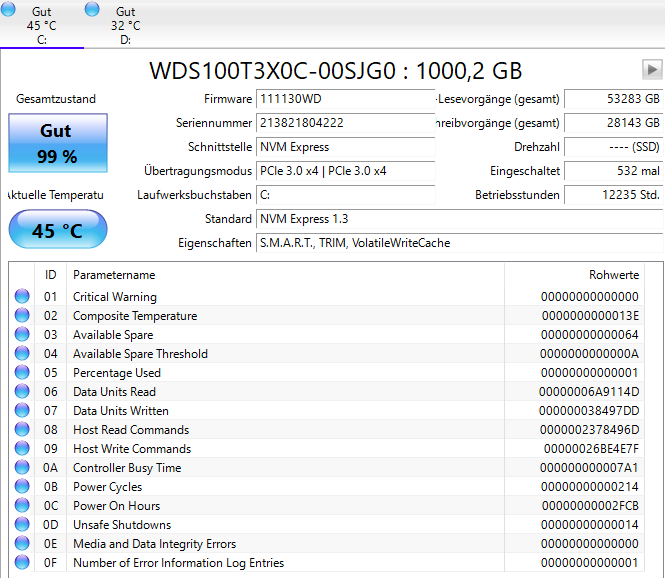Click the ID column header
This screenshot has width=665, height=578.
click(50, 275)
